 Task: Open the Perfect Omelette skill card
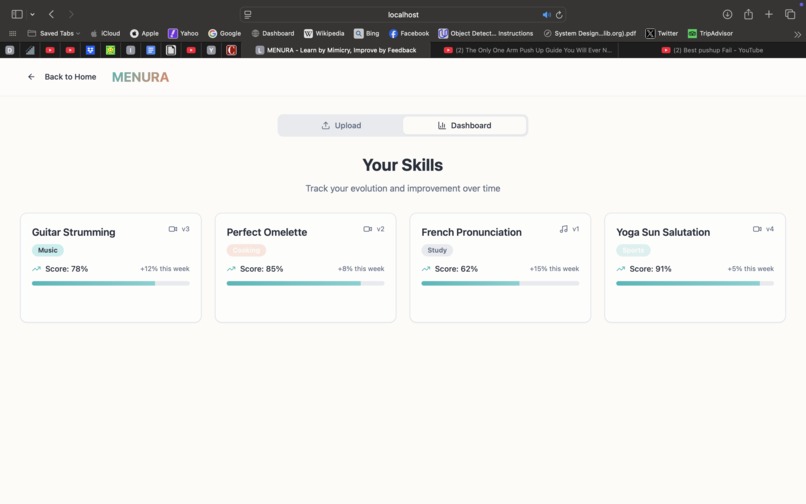tap(305, 268)
